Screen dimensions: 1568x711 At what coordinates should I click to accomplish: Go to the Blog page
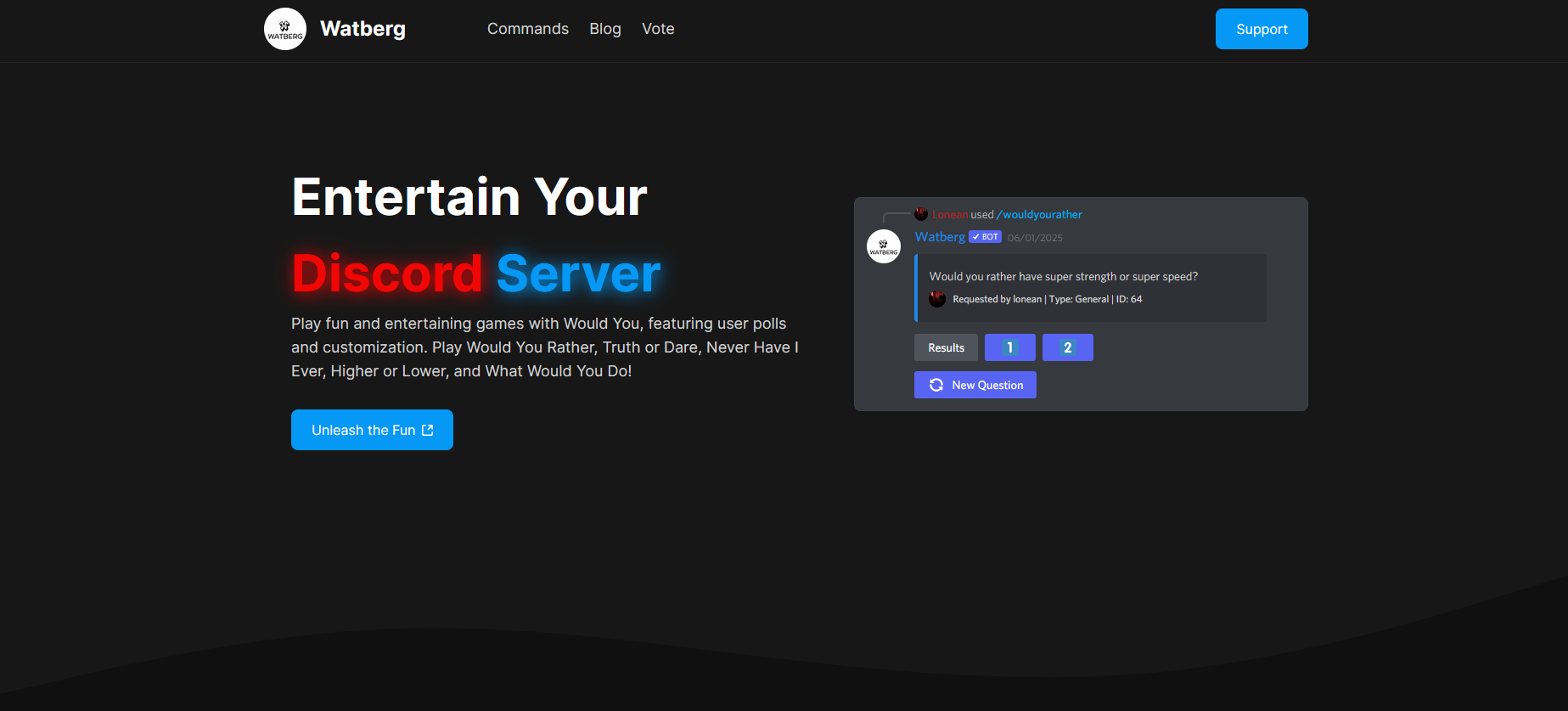pyautogui.click(x=605, y=29)
